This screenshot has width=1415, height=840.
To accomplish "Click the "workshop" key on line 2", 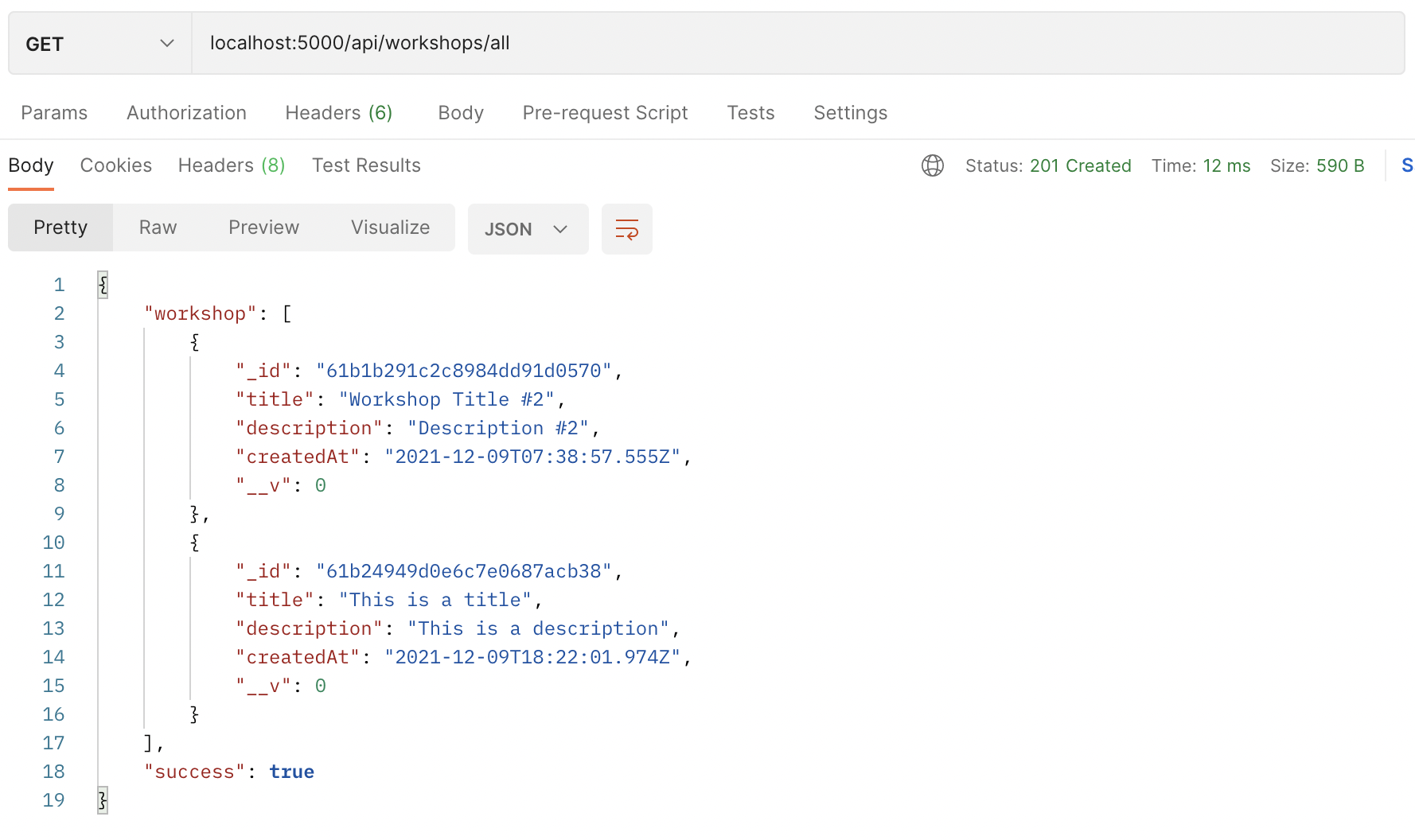I will 201,313.
